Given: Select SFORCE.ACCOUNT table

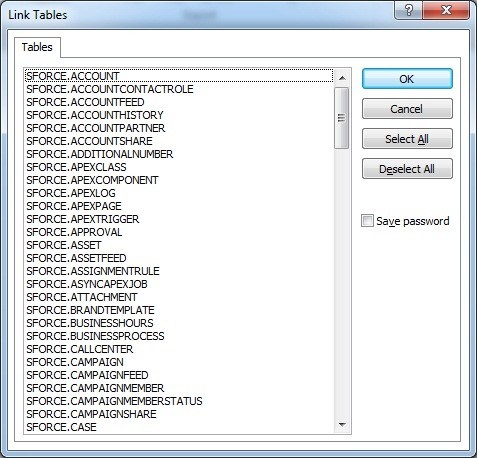Looking at the screenshot, I should [179, 76].
